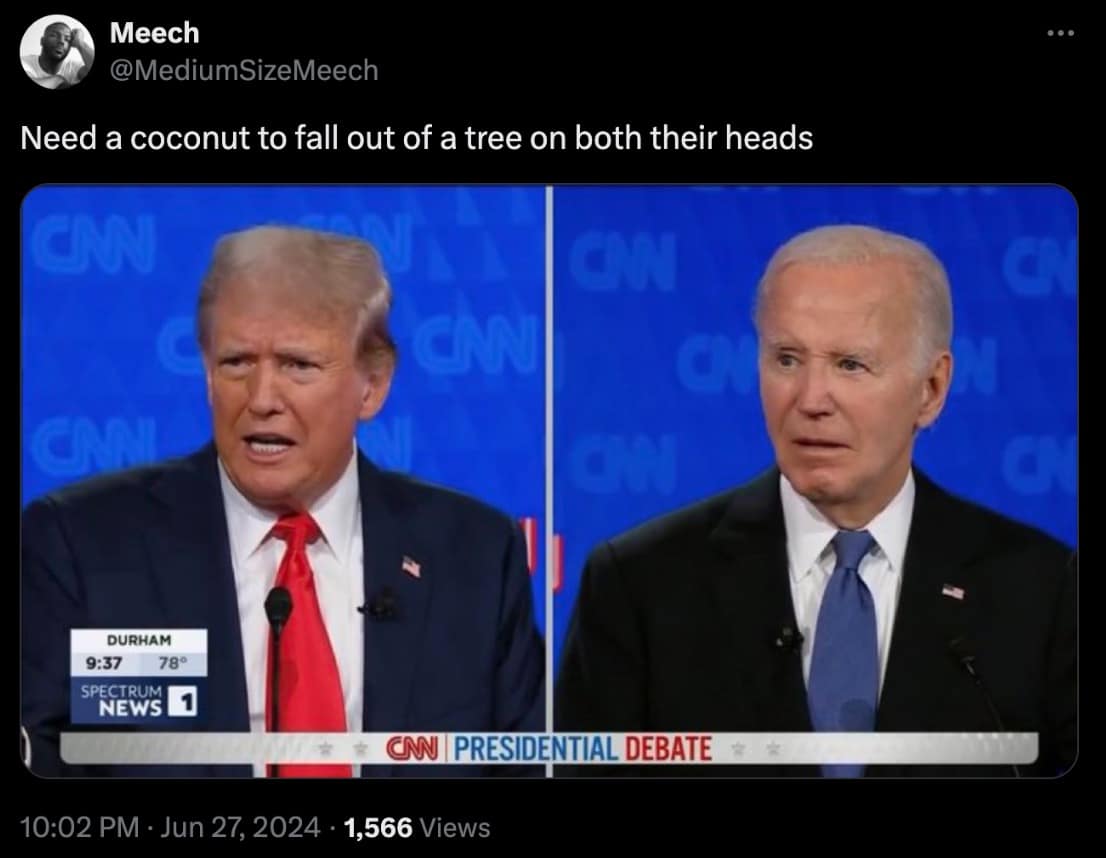Viewport: 1106px width, 858px height.
Task: View the 1,566 Views count
Action: (x=417, y=827)
